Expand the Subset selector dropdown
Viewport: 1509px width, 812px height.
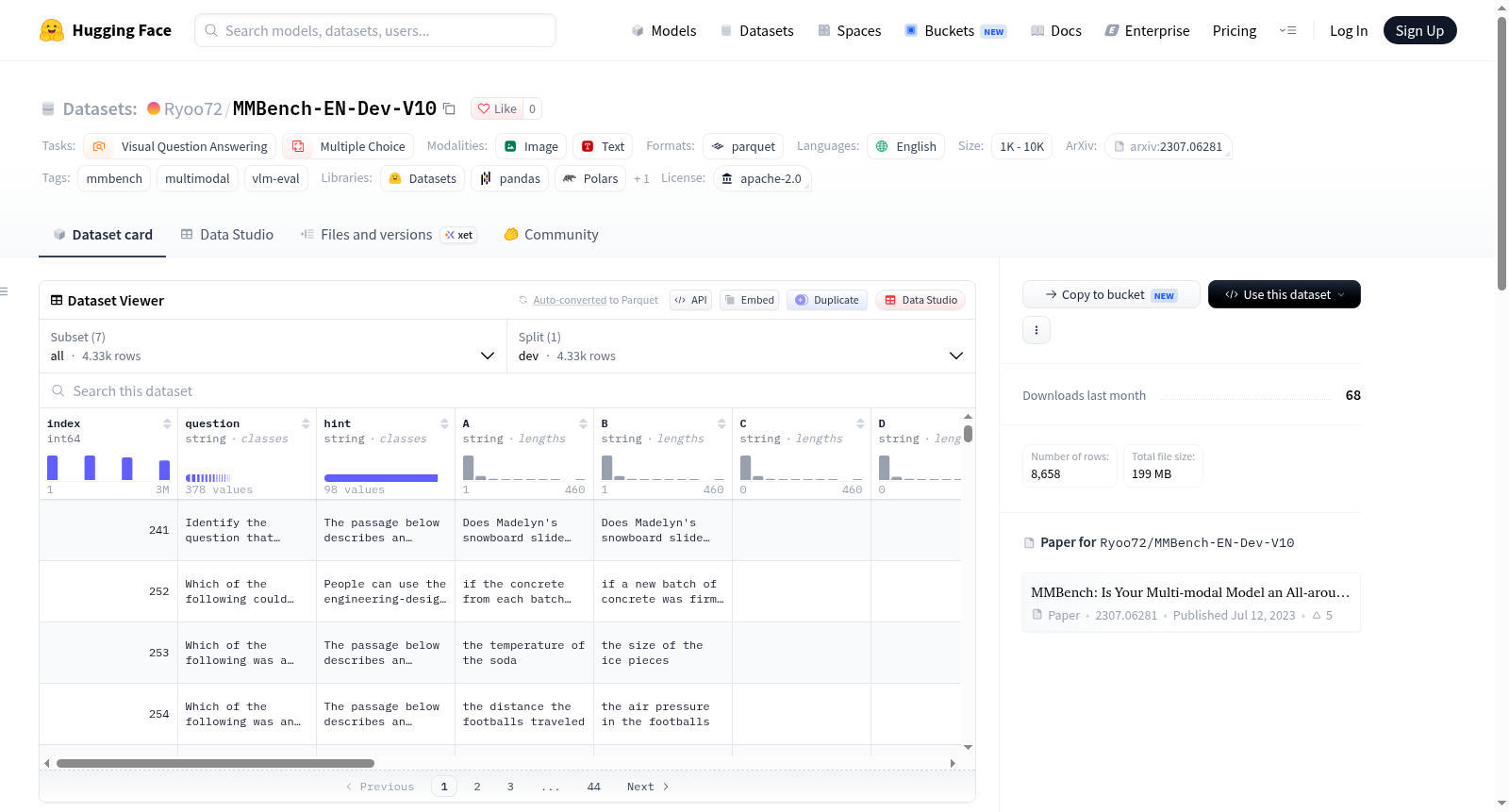[273, 346]
